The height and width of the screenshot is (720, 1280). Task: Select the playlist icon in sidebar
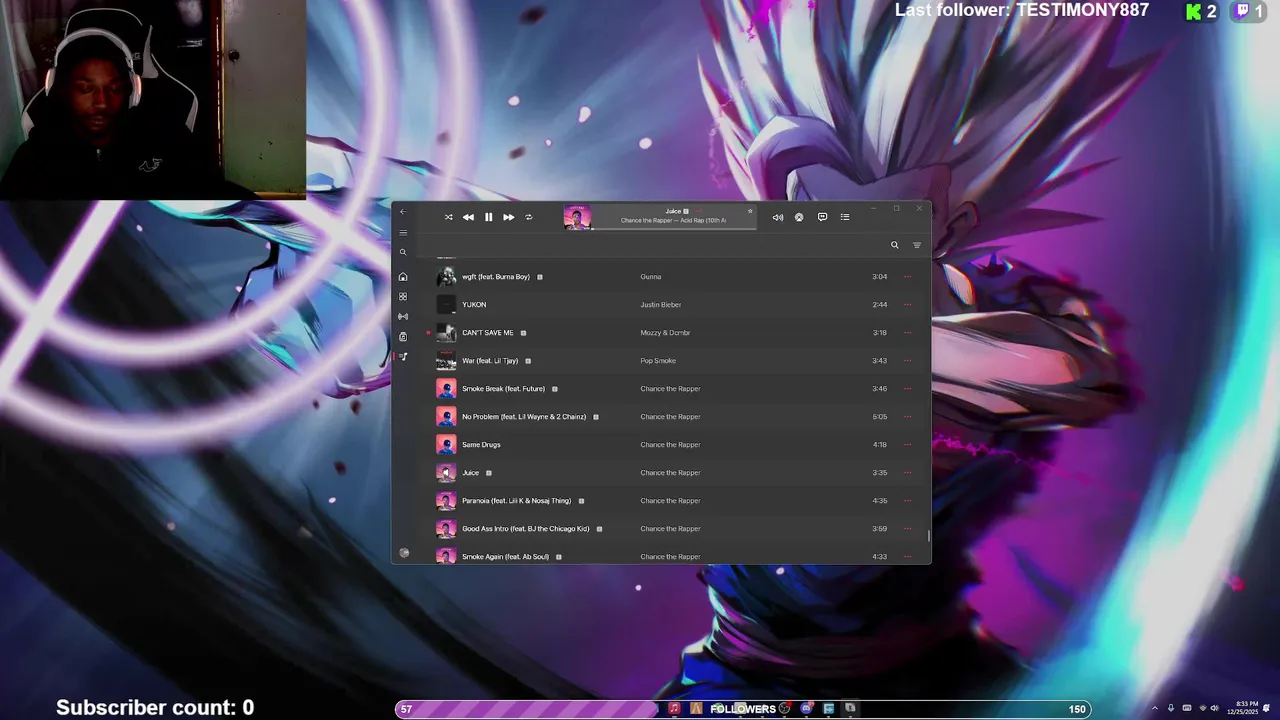click(x=403, y=357)
